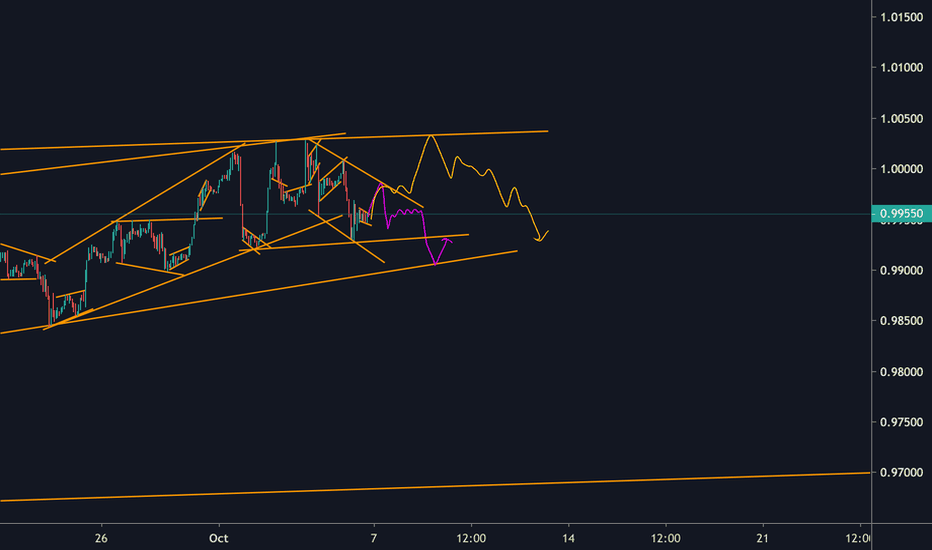Click the 12:00 label between 14 and 21
The image size is (932, 550).
666,539
